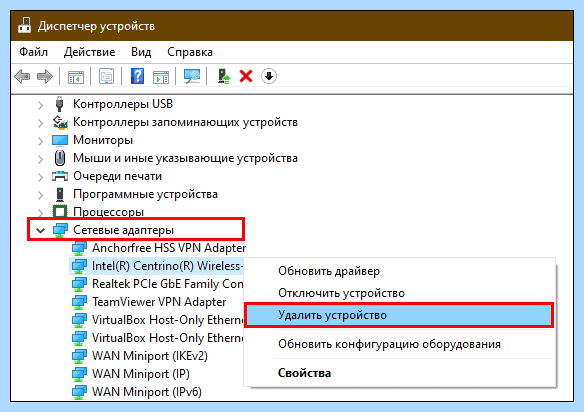Click the Forward arrow toolbar icon
584x412 pixels.
tap(45, 76)
